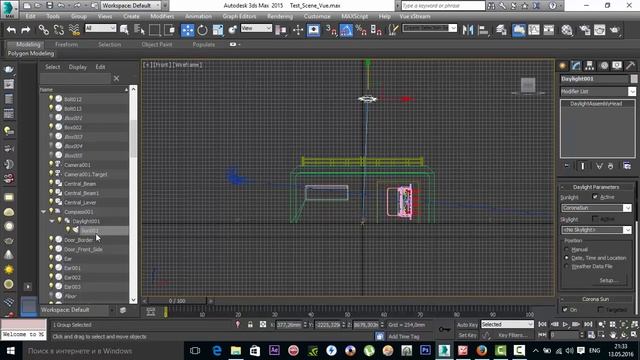
Task: Open the CoronaSun sunlight type dropdown
Action: pyautogui.click(x=596, y=208)
